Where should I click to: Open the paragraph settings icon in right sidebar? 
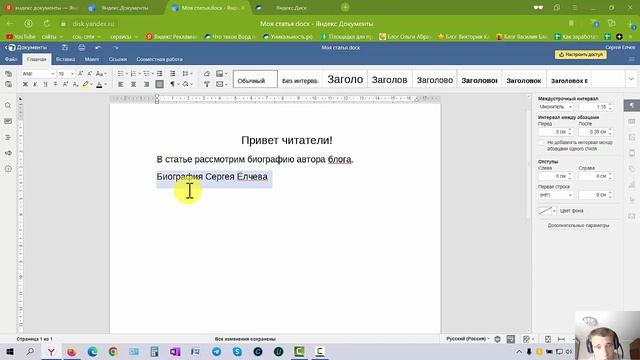tap(632, 105)
